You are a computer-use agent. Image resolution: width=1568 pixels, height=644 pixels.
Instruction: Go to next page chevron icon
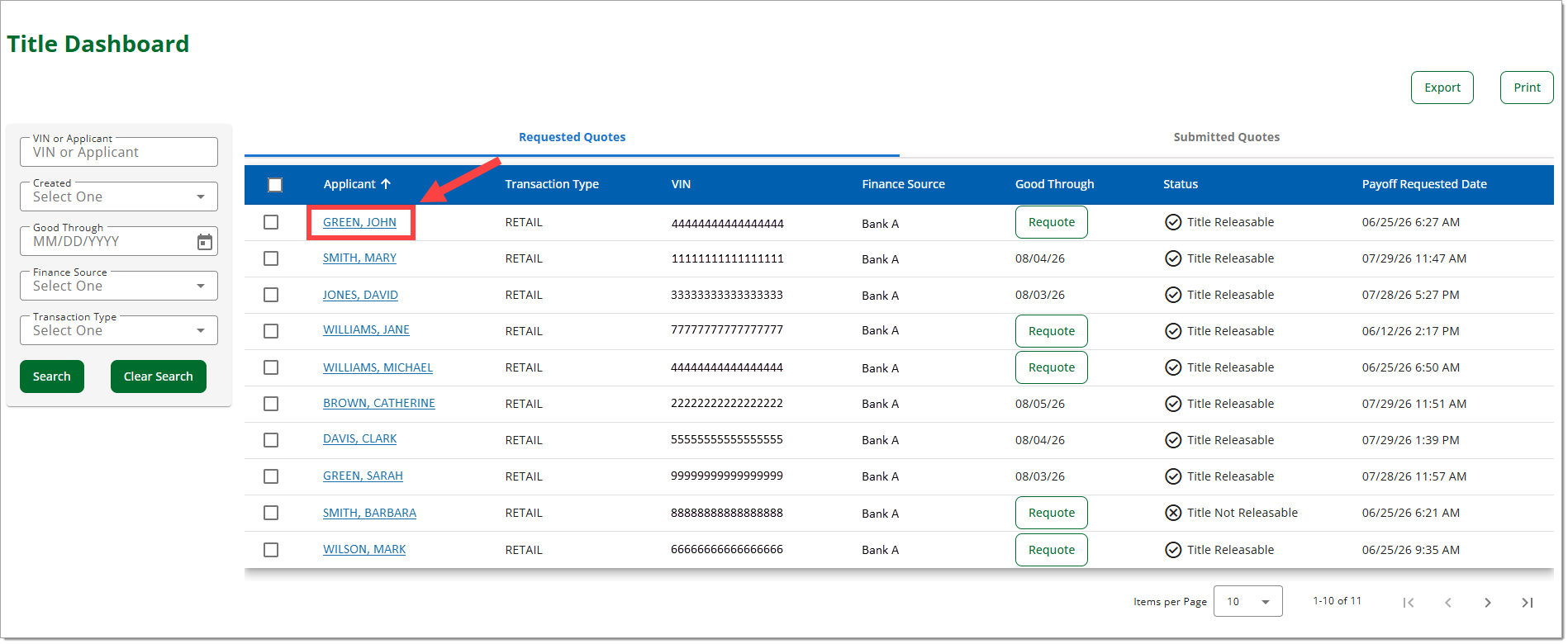click(x=1488, y=603)
